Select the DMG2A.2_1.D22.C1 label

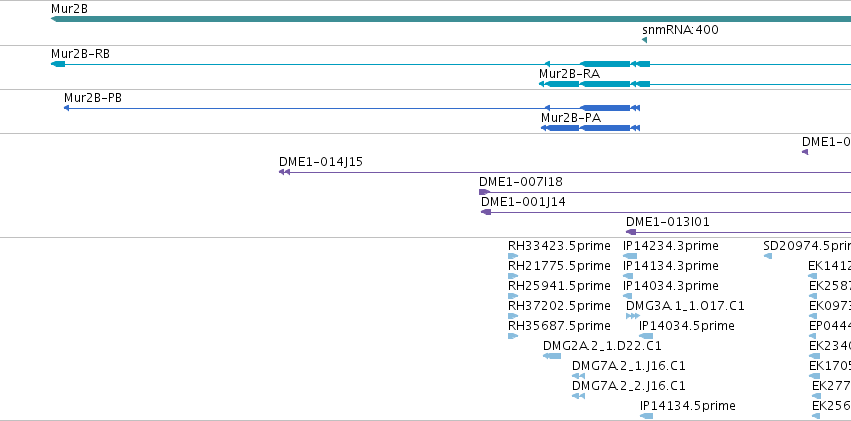602,346
